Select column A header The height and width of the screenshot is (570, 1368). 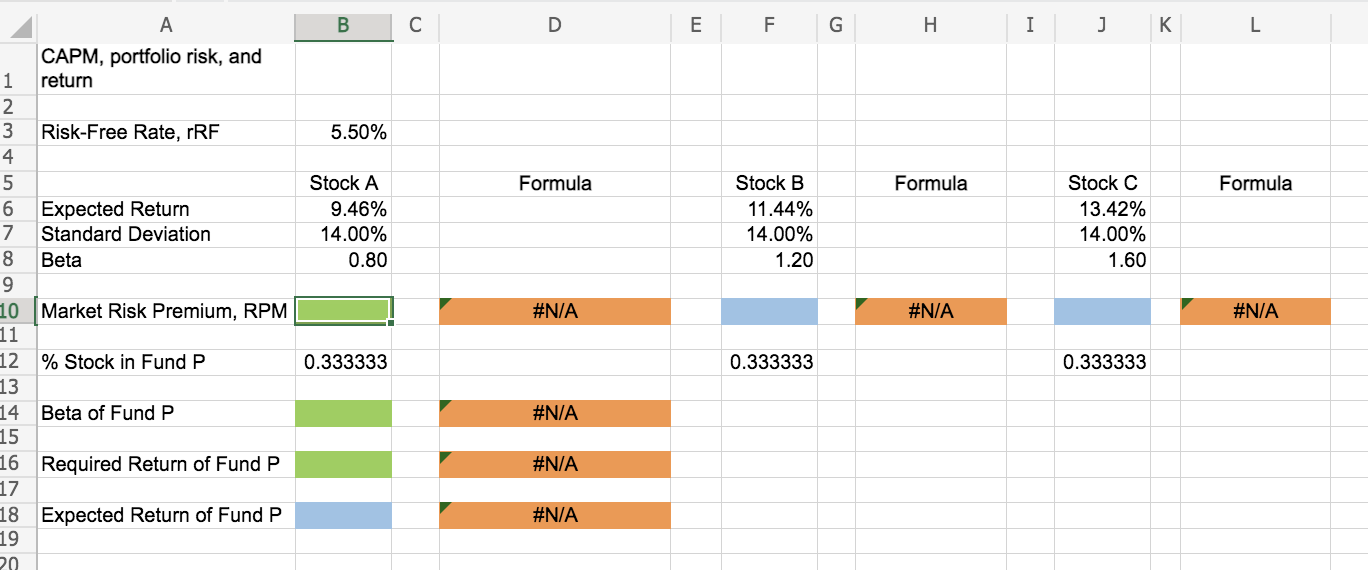click(166, 26)
